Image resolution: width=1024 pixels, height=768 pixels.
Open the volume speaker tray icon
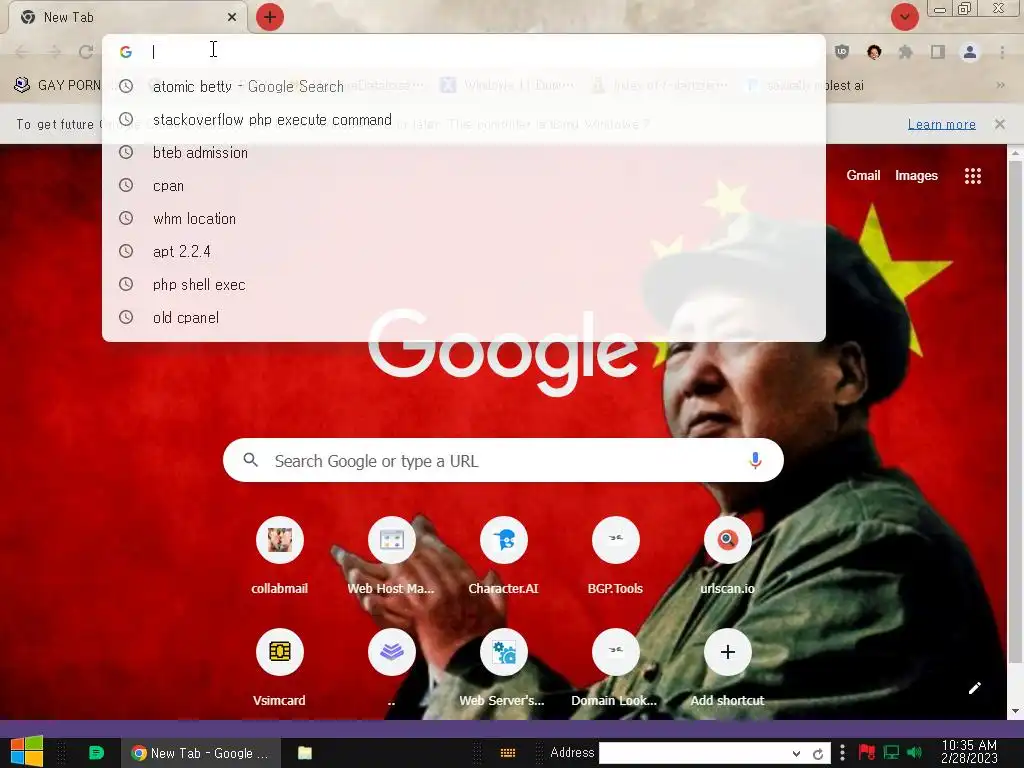914,753
